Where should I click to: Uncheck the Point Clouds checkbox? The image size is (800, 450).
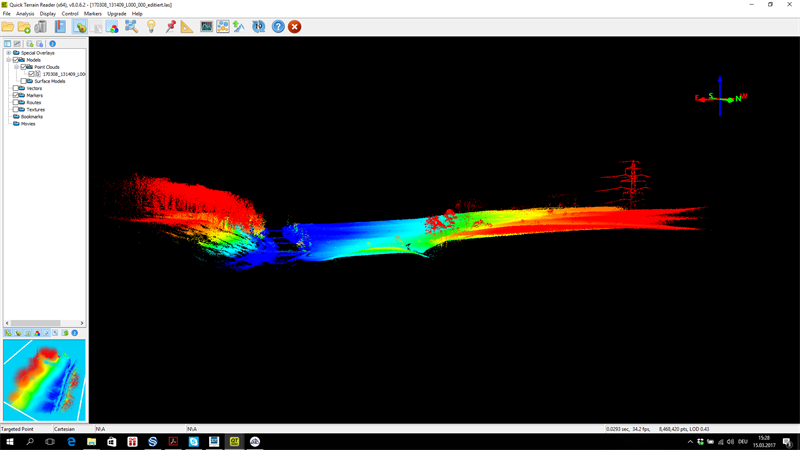[24, 67]
